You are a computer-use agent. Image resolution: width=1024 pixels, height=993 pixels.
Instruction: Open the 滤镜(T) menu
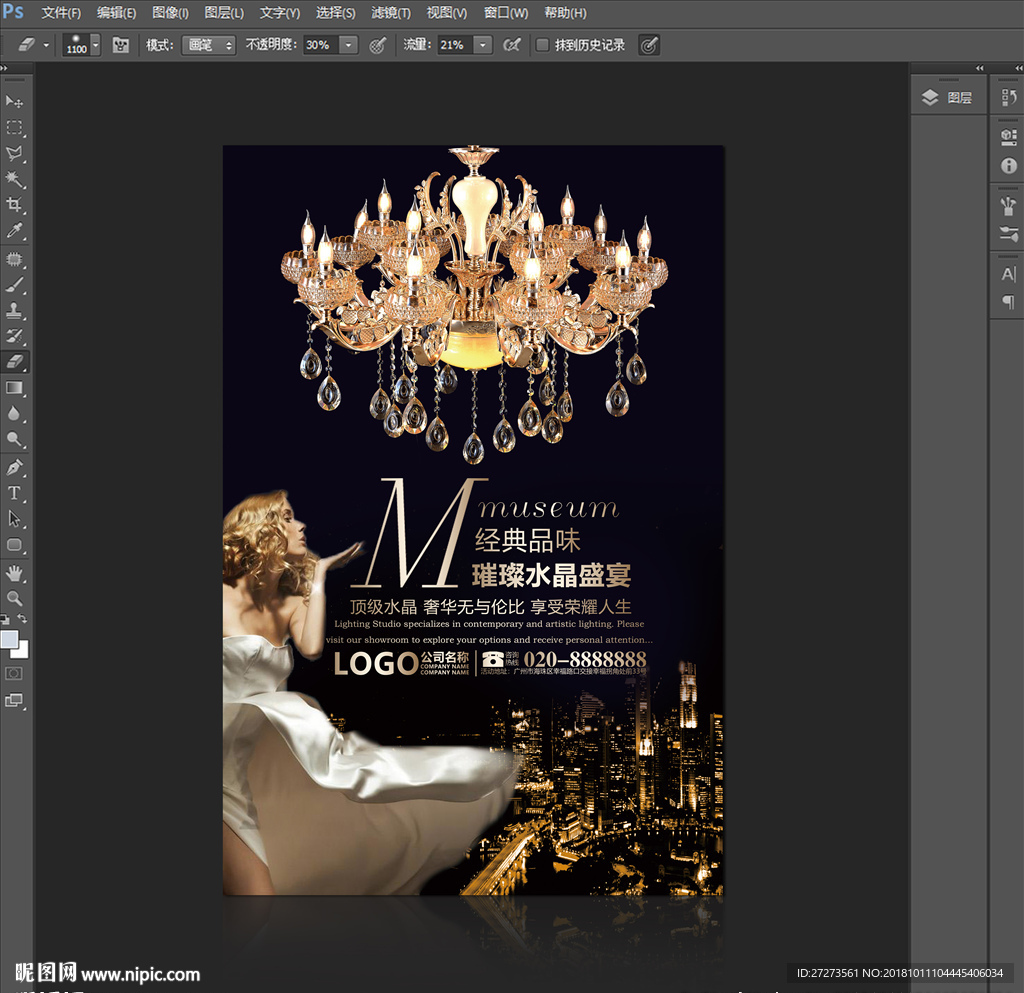click(390, 13)
